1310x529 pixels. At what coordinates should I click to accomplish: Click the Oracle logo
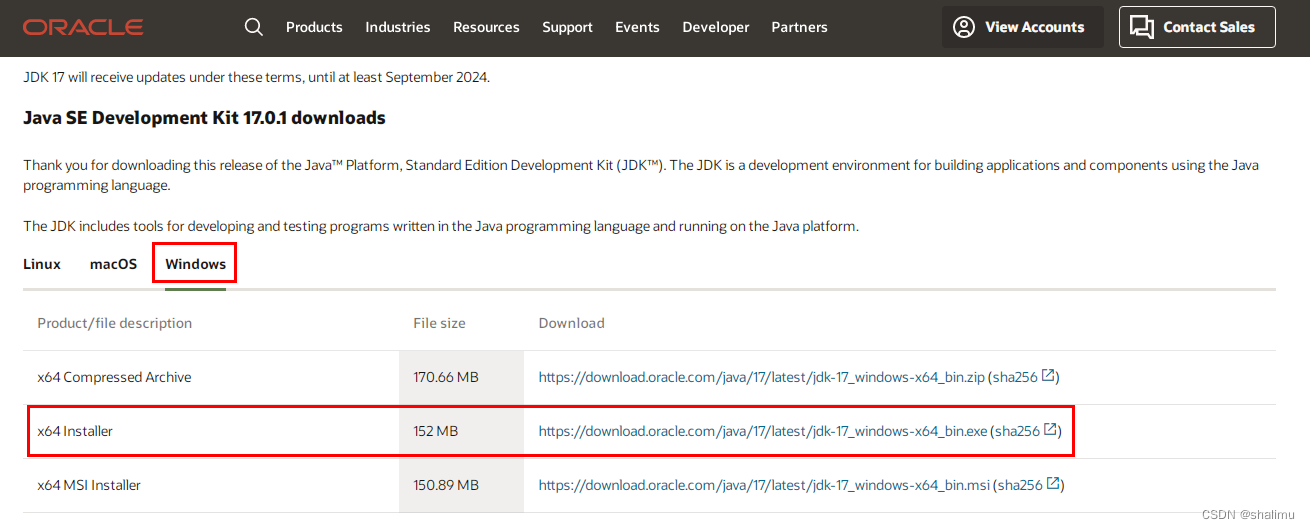(83, 27)
